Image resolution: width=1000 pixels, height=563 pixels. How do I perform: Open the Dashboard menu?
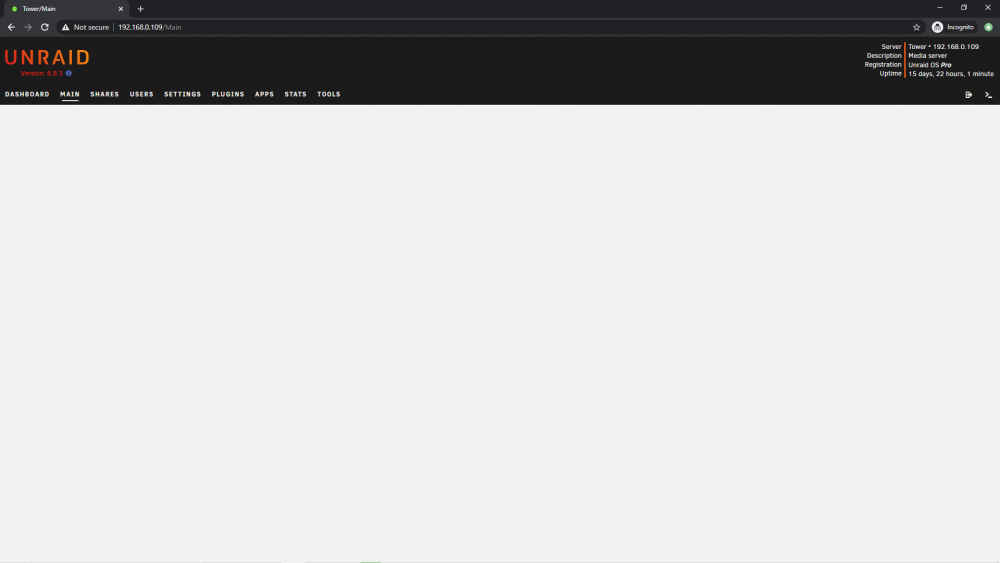[x=27, y=94]
